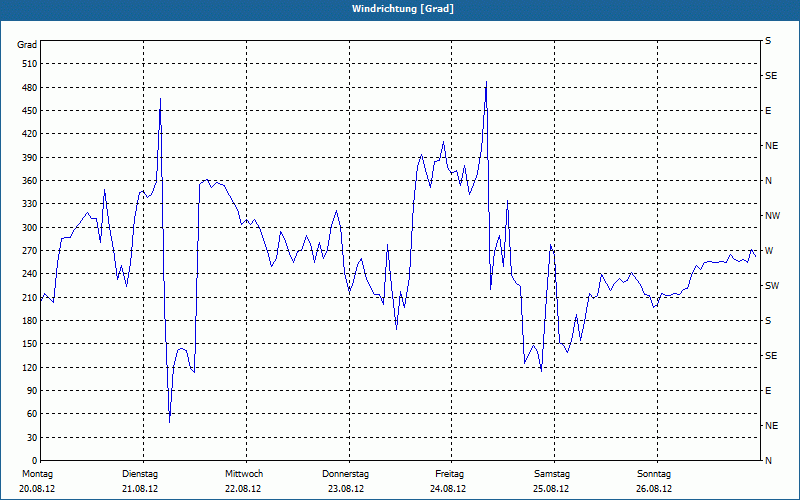Click the 450 value on the left axis
Image resolution: width=800 pixels, height=500 pixels.
[30, 111]
